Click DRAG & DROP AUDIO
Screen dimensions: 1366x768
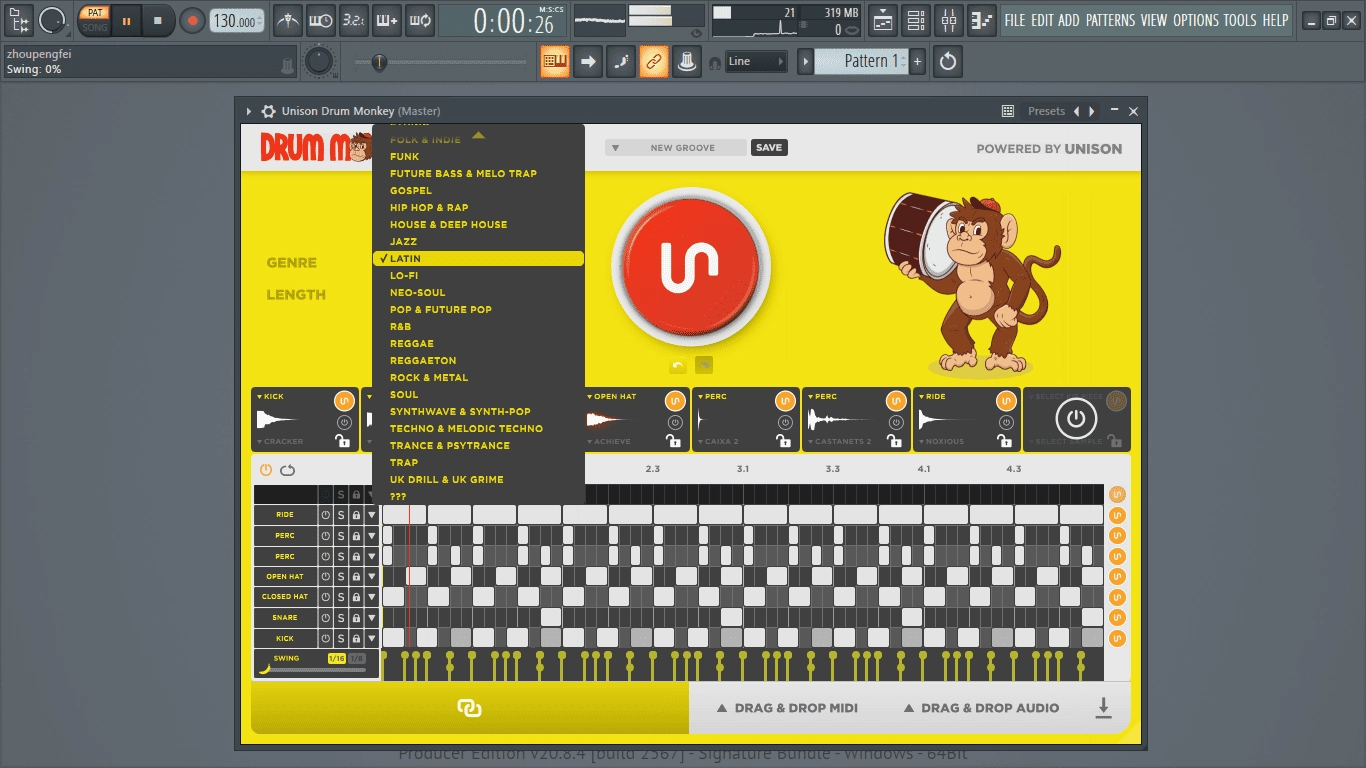pos(981,708)
